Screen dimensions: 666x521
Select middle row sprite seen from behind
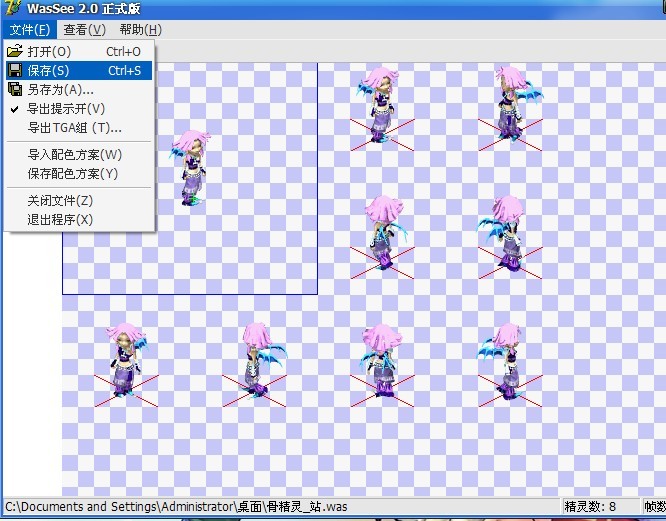coord(384,232)
